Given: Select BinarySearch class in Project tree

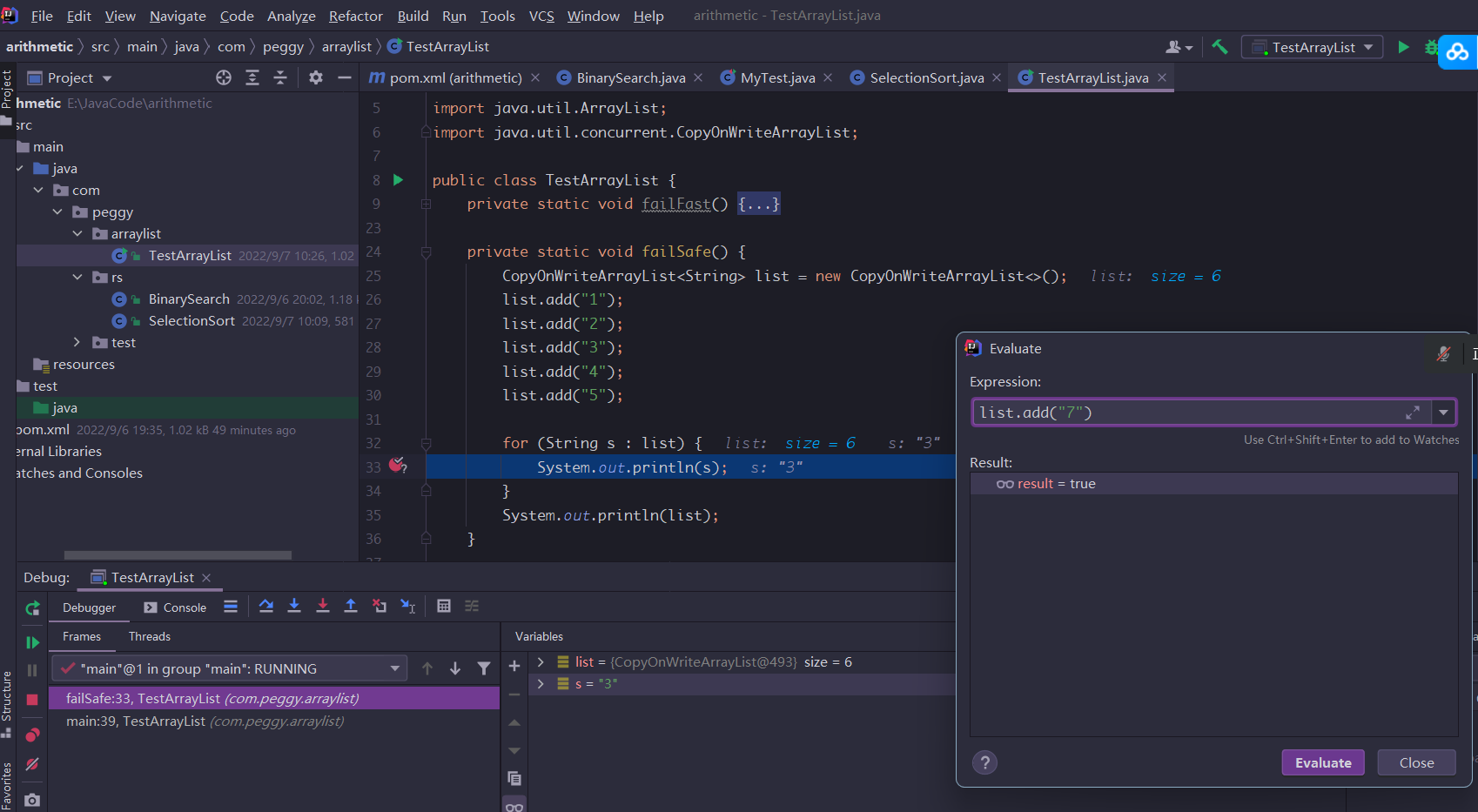Looking at the screenshot, I should tap(189, 299).
